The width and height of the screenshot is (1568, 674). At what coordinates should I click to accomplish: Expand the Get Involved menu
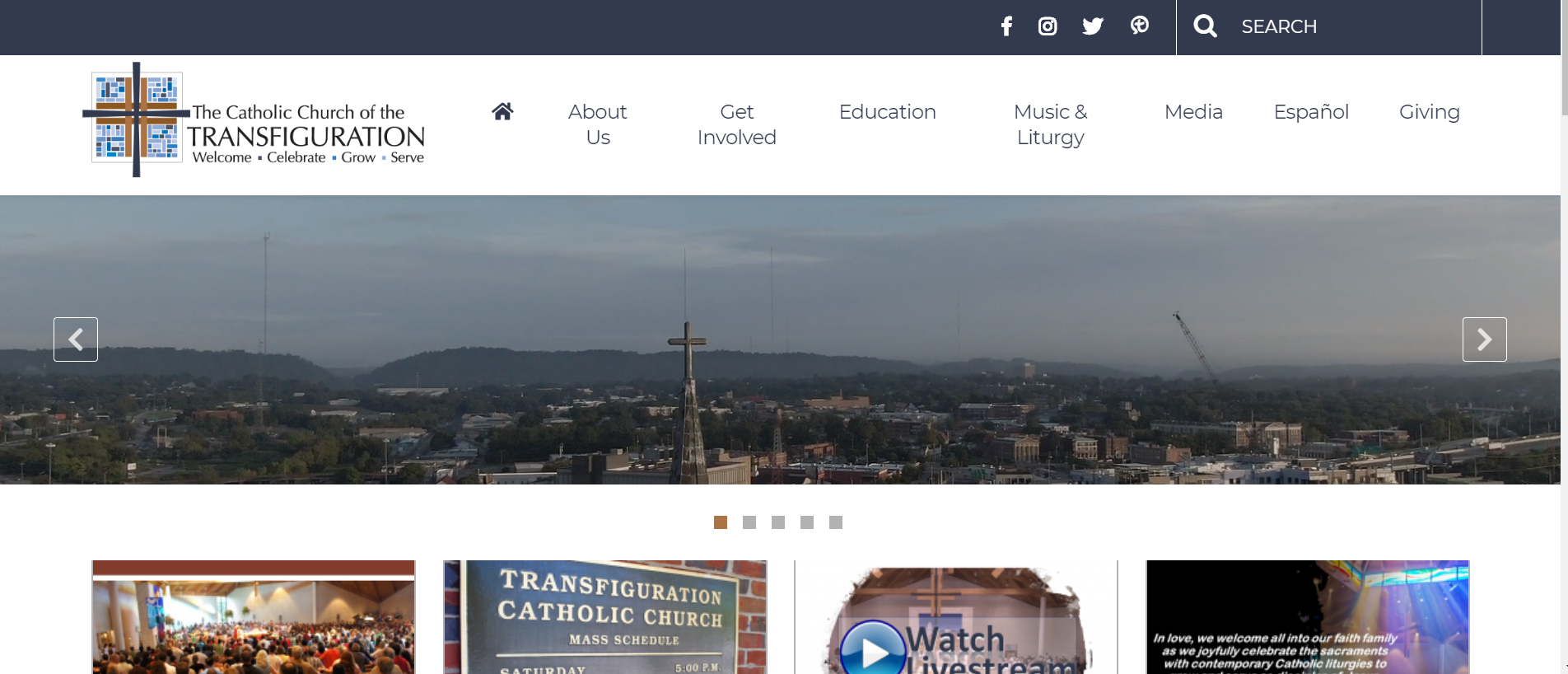736,124
